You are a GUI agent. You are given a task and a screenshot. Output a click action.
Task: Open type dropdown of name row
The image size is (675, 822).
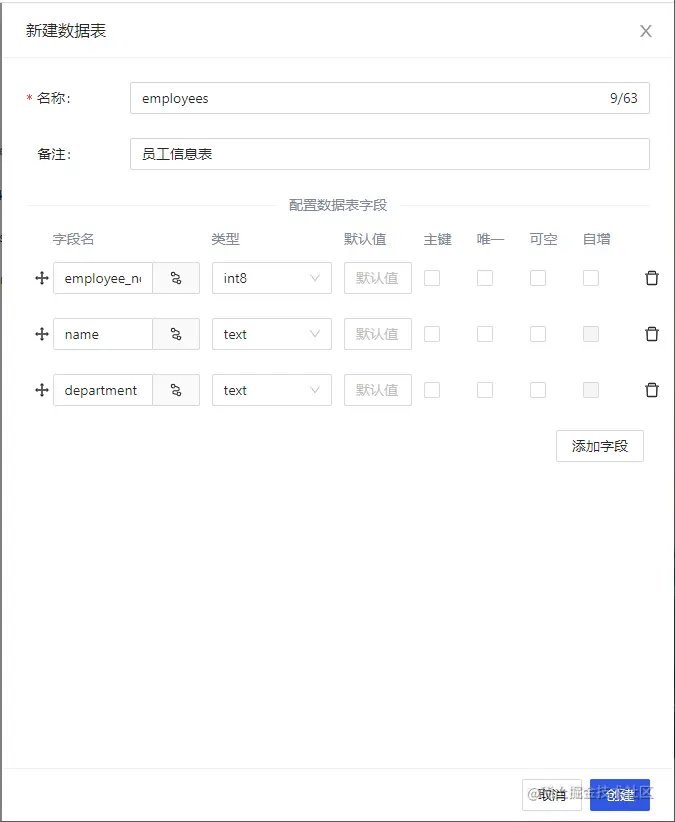(271, 334)
